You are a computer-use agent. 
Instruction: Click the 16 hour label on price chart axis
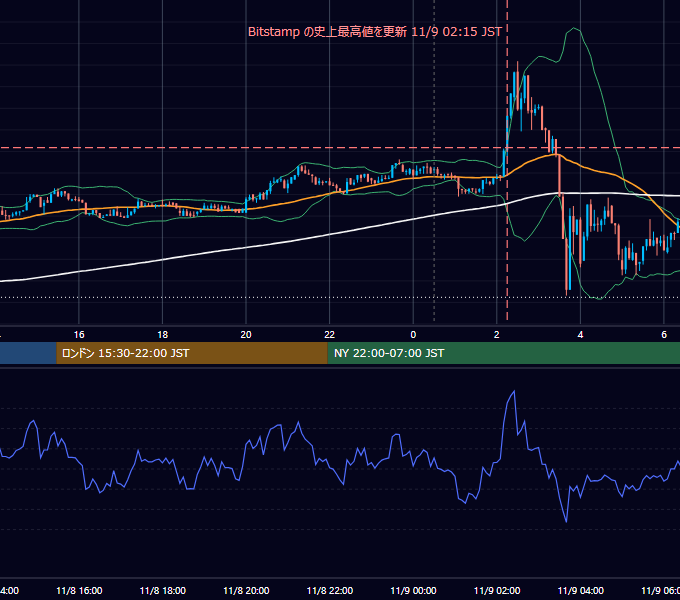79,334
